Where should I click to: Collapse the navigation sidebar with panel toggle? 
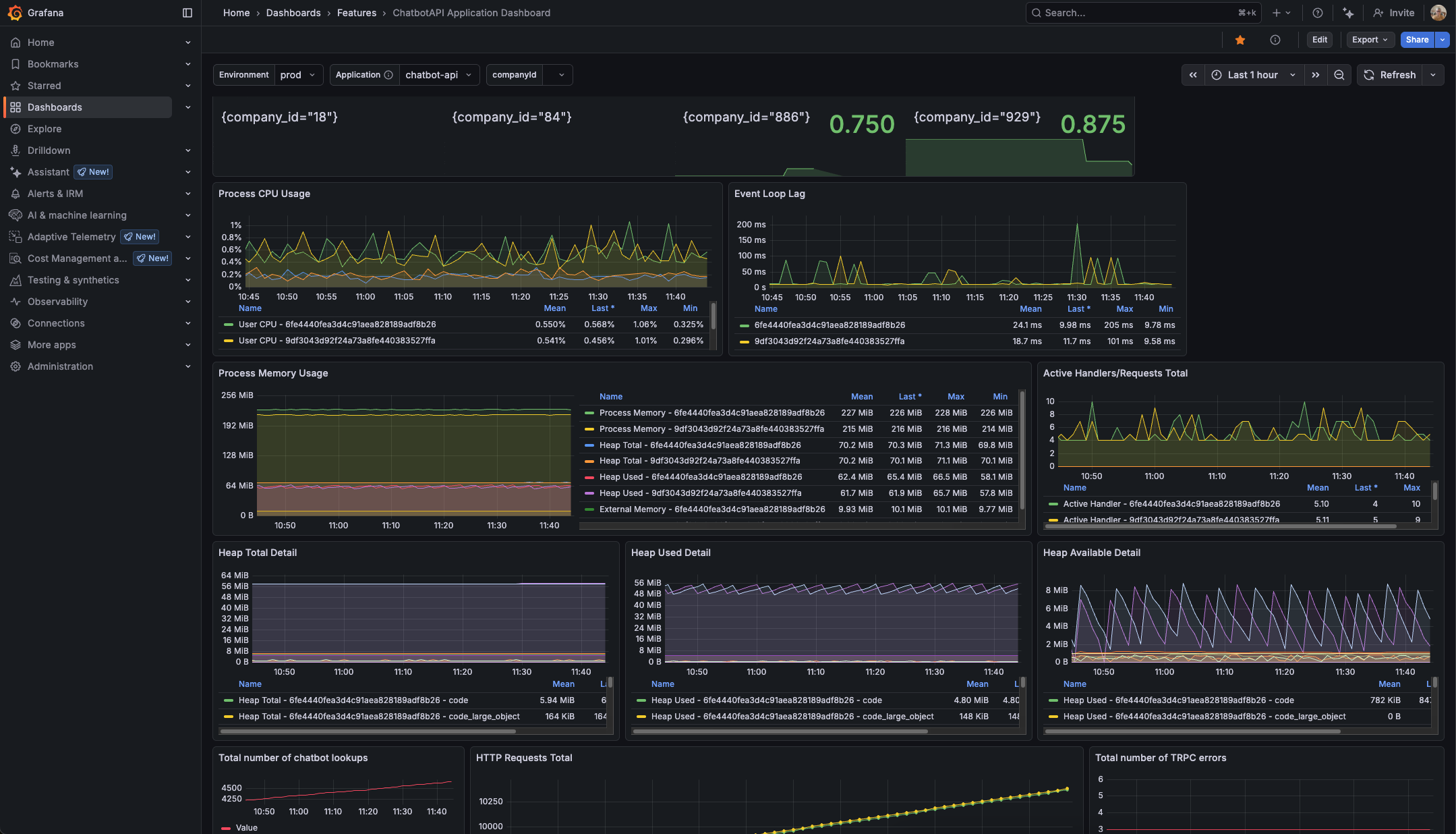pyautogui.click(x=187, y=13)
